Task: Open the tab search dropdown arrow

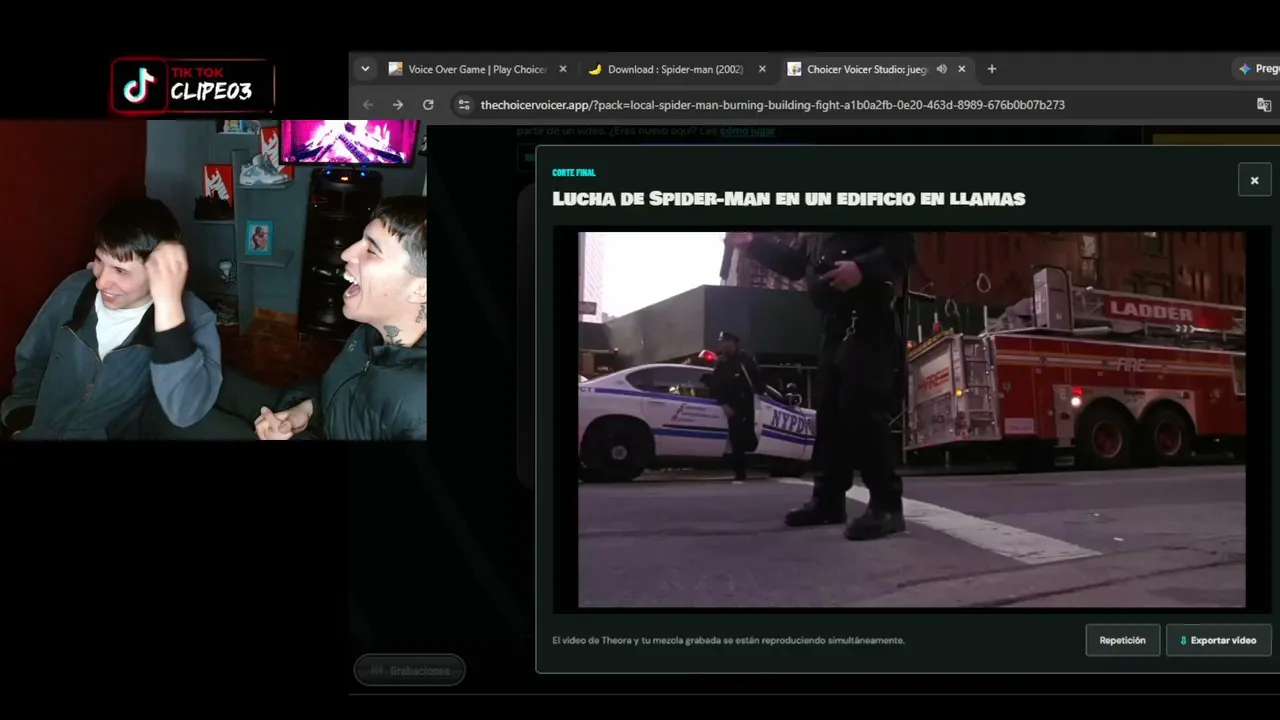Action: 365,69
